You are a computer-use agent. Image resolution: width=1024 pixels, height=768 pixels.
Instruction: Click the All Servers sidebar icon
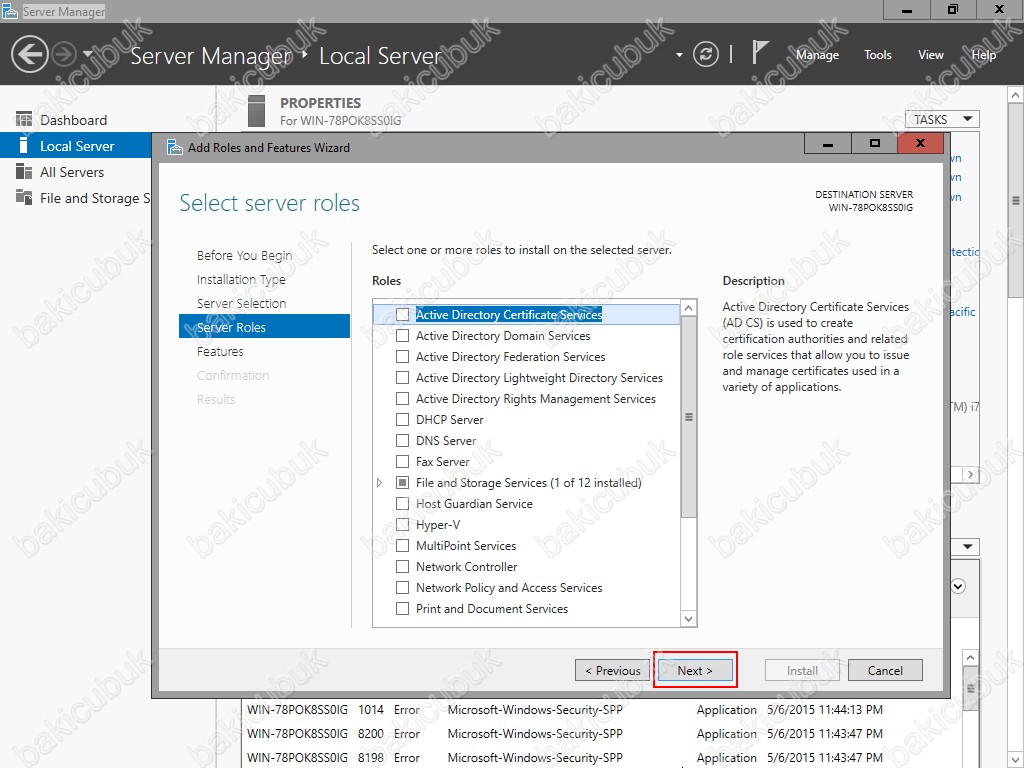click(24, 172)
